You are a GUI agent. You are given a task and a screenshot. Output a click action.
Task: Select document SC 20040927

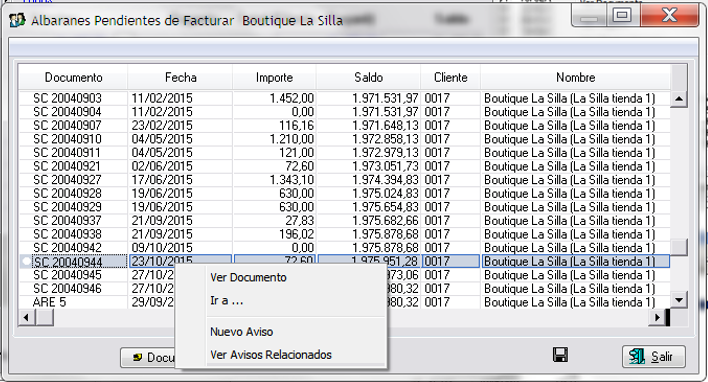[x=67, y=180]
